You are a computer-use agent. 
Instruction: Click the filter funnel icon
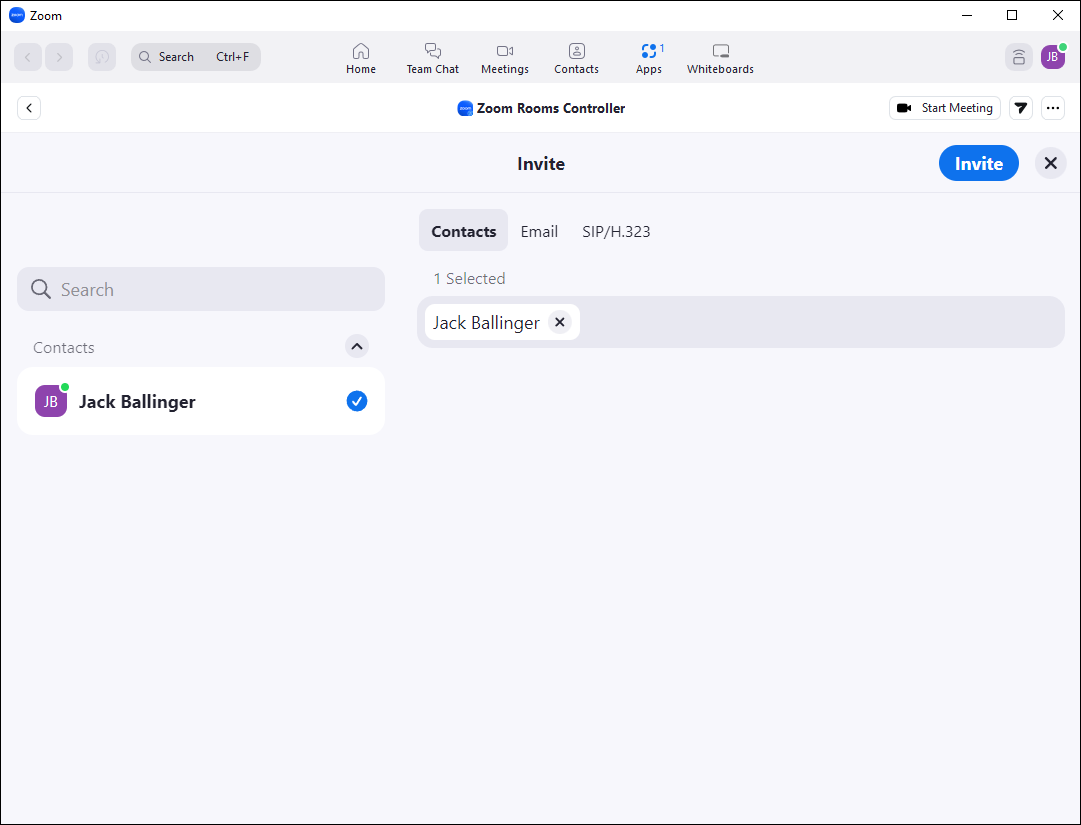pos(1021,108)
